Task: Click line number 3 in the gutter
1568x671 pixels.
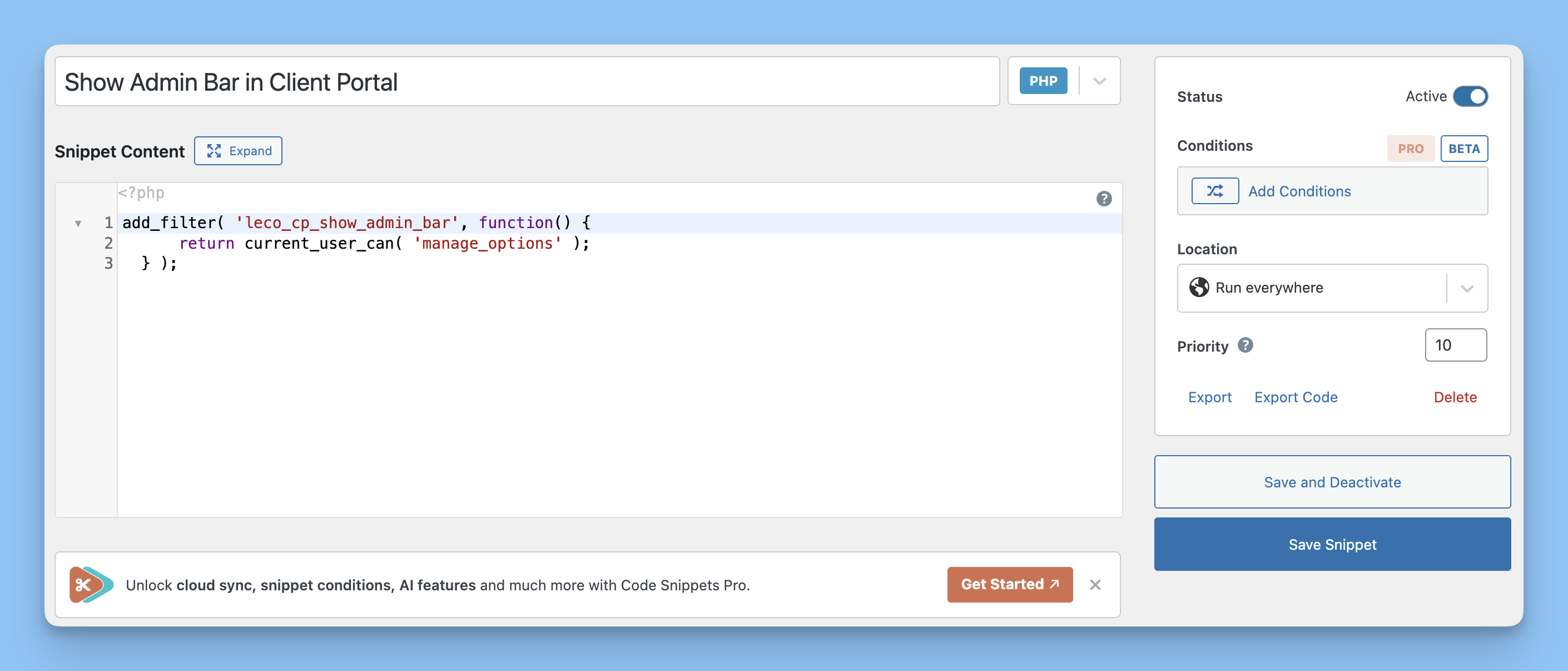Action: [108, 264]
